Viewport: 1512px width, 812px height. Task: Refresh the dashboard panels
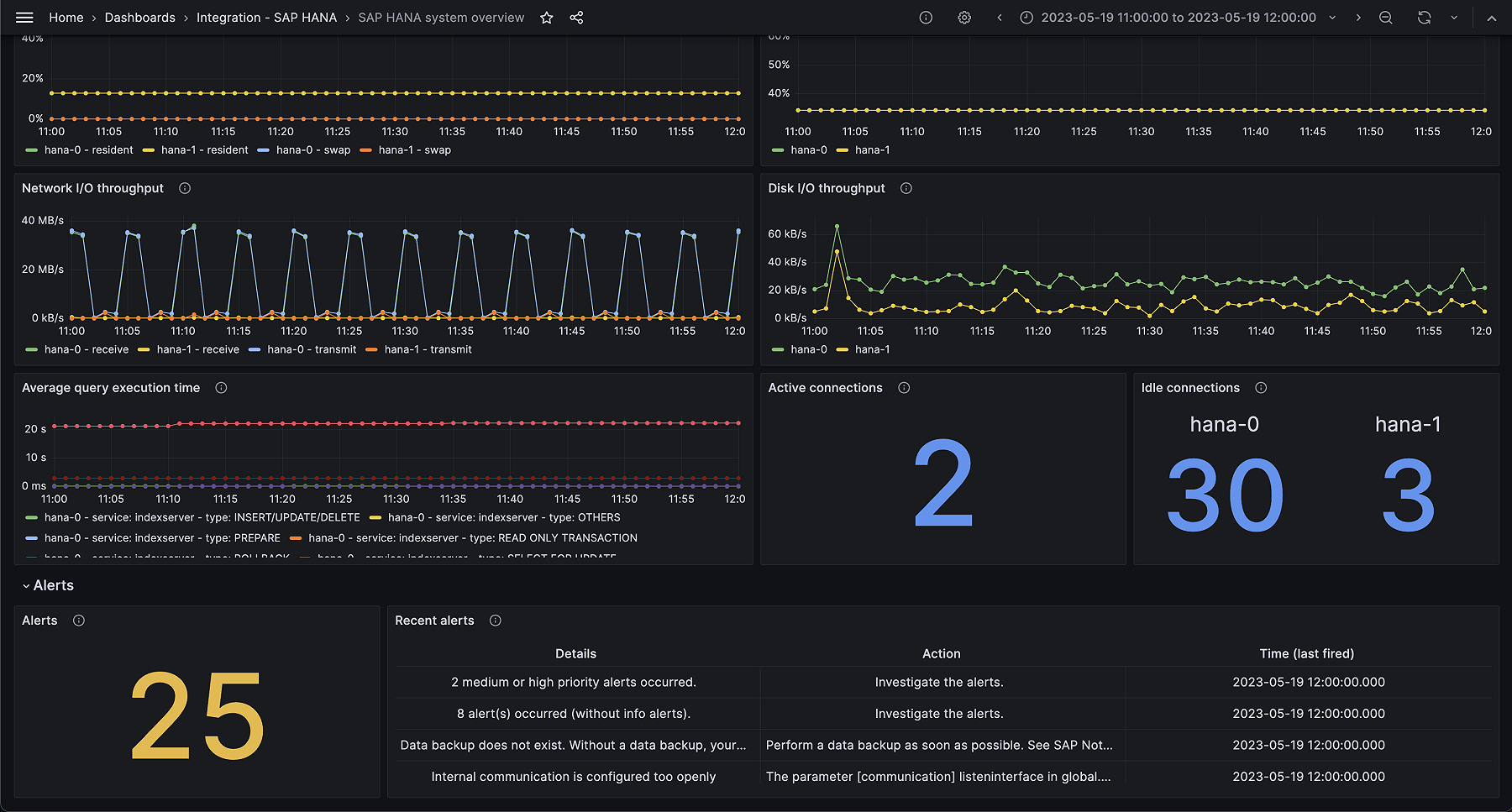point(1424,17)
